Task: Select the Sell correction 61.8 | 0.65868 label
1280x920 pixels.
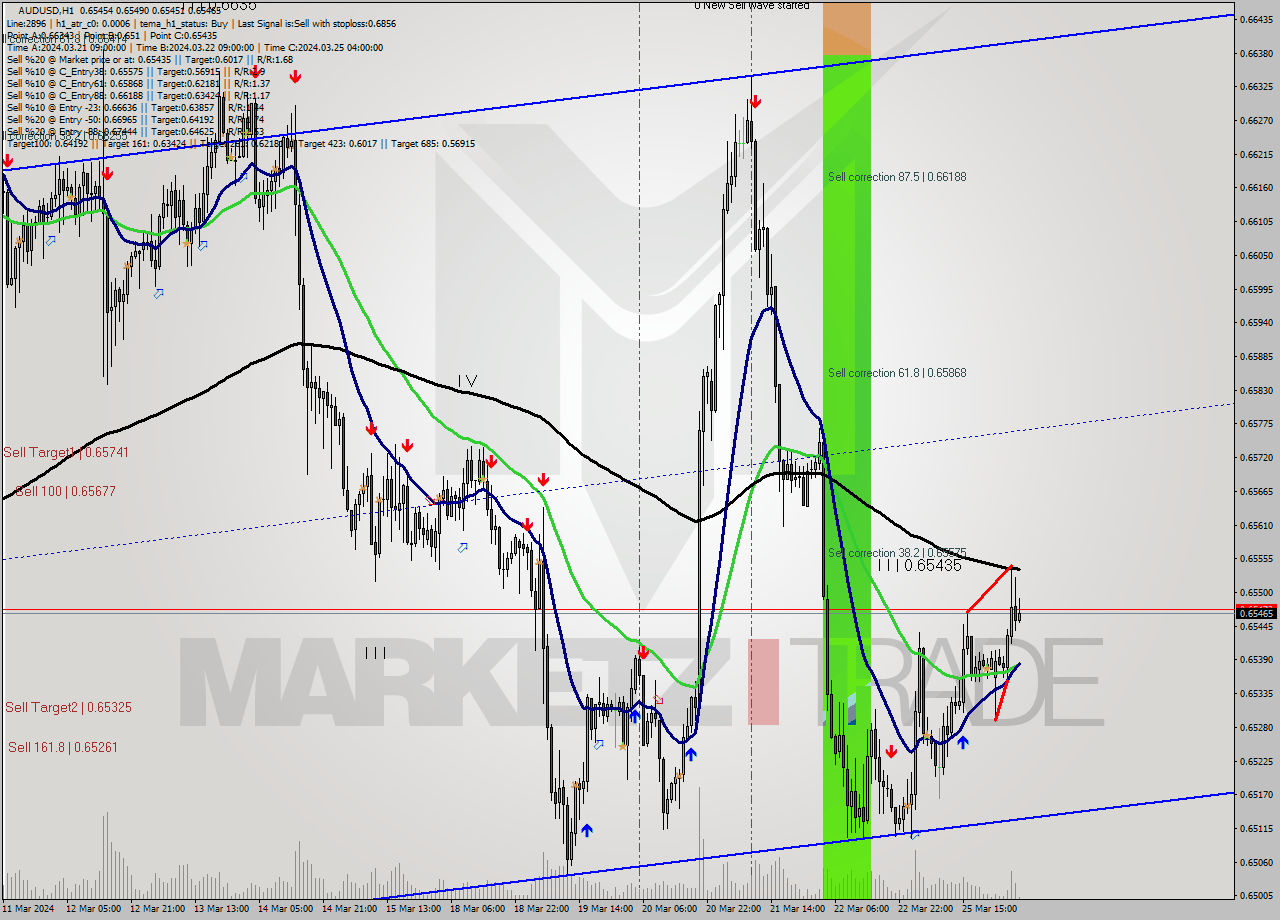Action: (x=897, y=373)
